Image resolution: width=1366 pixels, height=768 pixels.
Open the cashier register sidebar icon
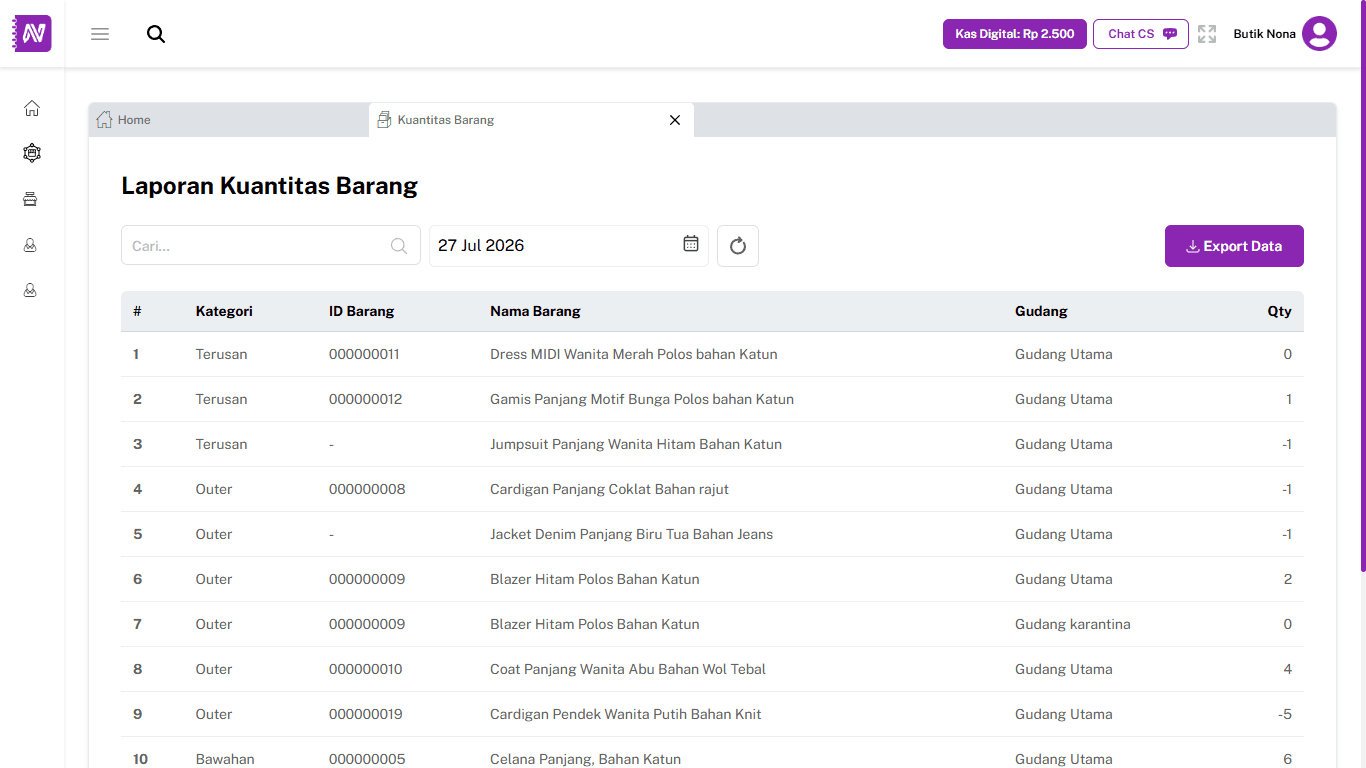[x=31, y=199]
